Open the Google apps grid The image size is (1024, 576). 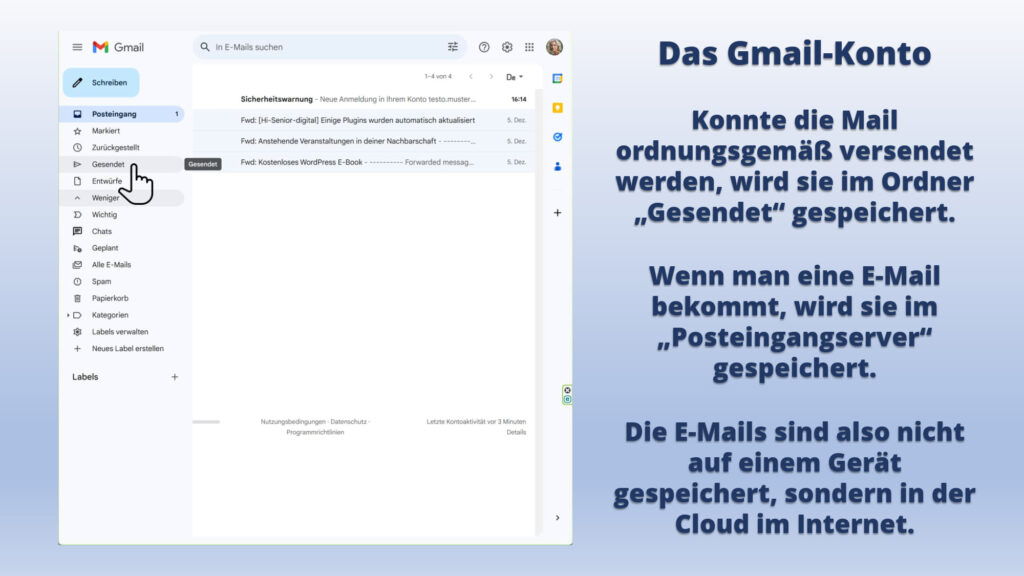click(x=529, y=47)
